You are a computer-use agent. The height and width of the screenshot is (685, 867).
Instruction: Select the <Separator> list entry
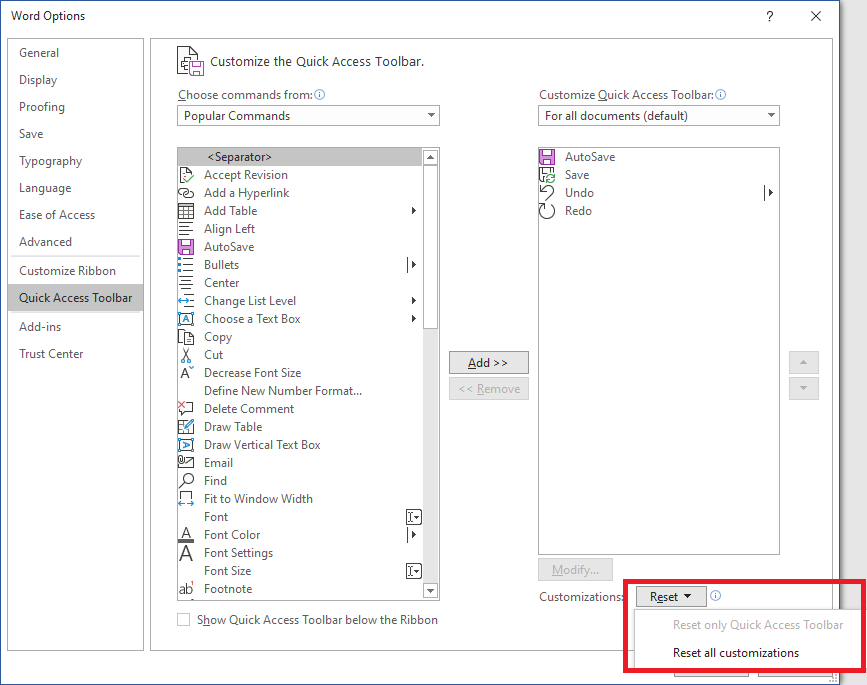(x=300, y=157)
